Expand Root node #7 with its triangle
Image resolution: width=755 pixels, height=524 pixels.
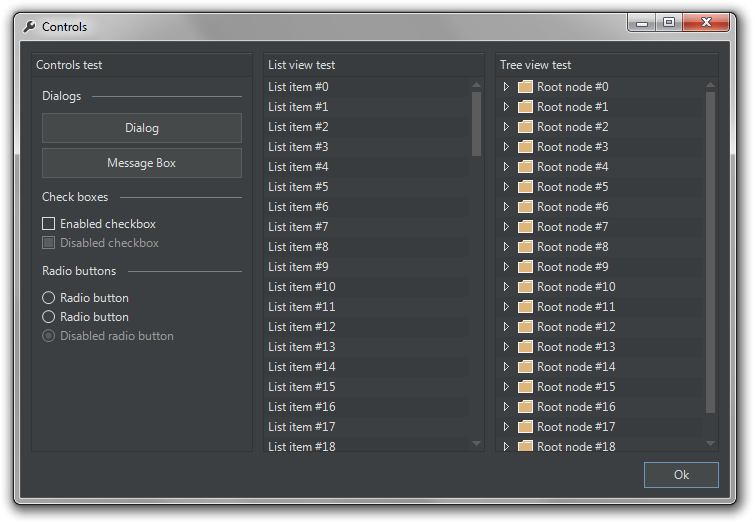pos(506,227)
